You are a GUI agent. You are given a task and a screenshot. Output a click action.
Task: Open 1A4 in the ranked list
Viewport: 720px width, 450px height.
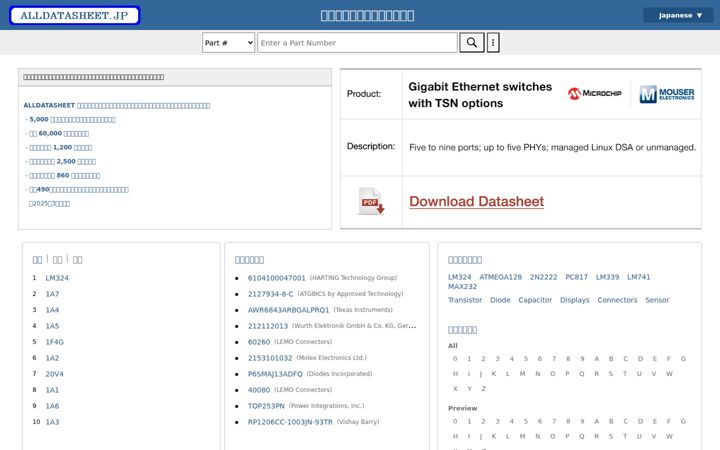pos(52,310)
